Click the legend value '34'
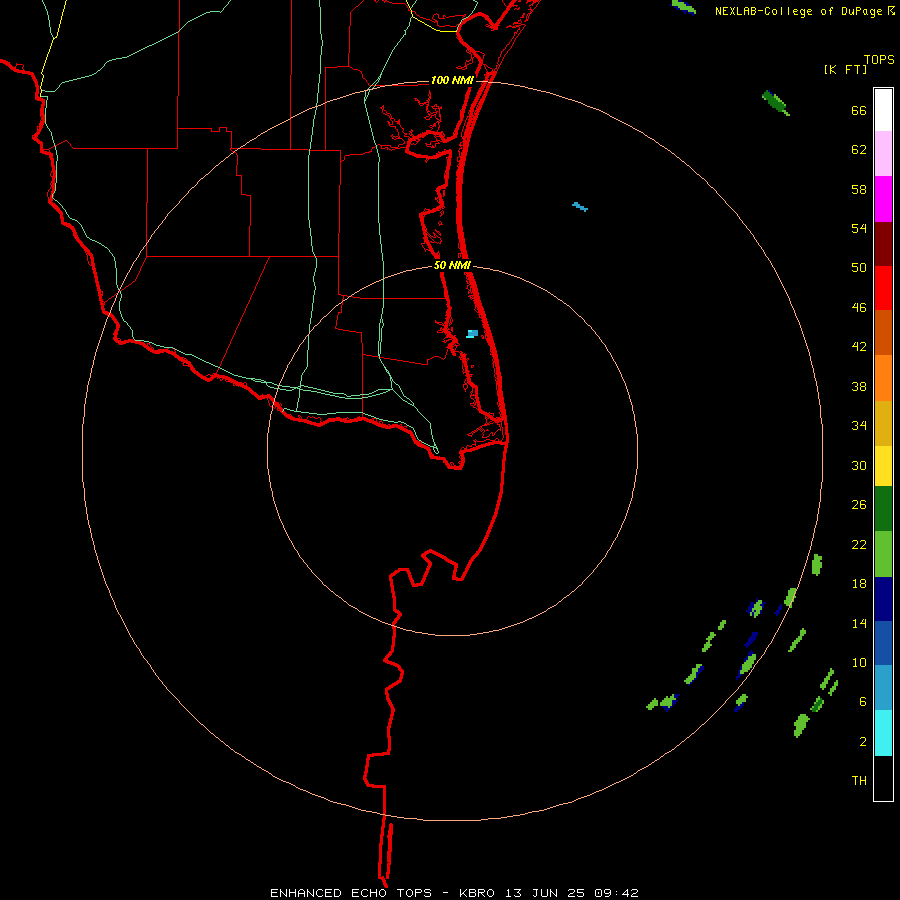 pyautogui.click(x=859, y=425)
